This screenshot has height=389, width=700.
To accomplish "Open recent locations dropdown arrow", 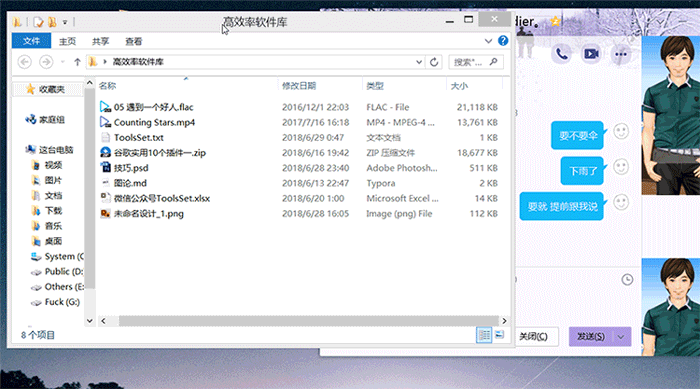I will (62, 62).
